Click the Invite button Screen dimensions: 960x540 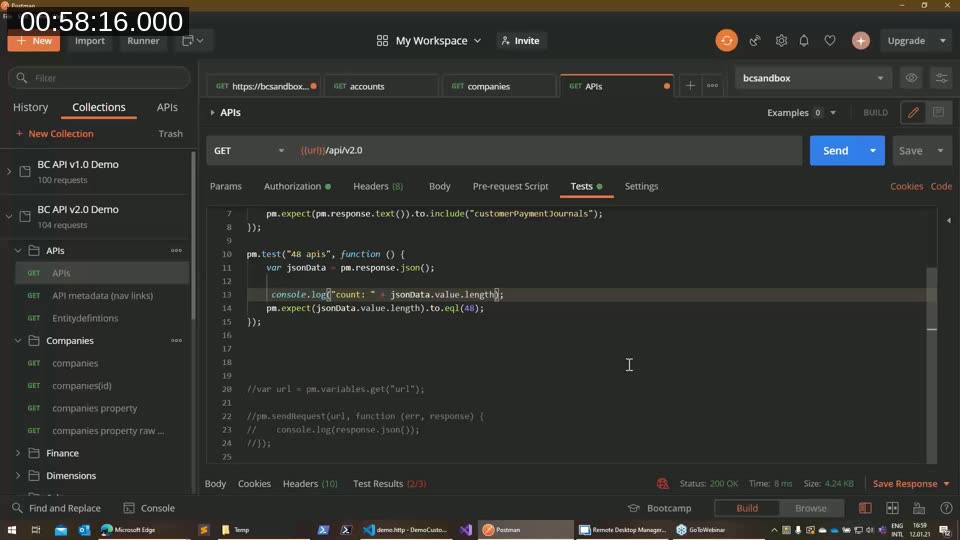(x=520, y=40)
